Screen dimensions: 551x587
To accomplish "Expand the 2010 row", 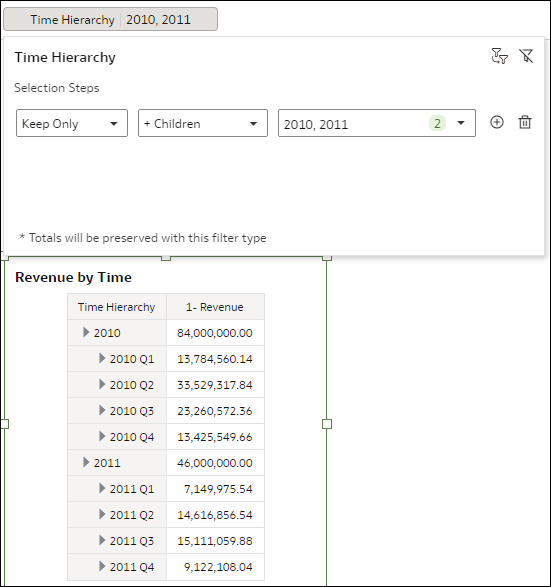I will [x=86, y=332].
